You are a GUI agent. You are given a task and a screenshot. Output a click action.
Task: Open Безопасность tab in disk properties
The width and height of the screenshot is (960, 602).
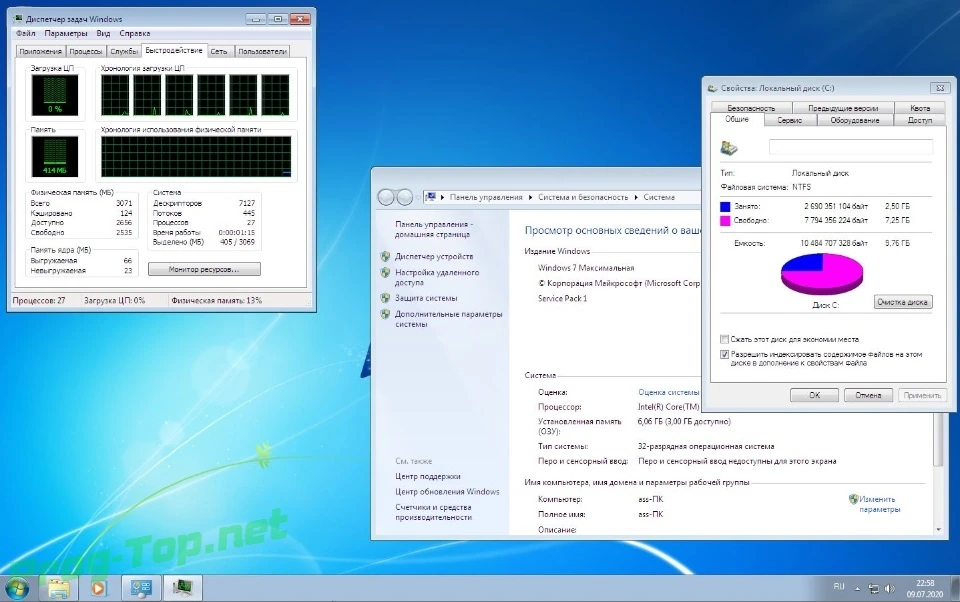coord(751,108)
